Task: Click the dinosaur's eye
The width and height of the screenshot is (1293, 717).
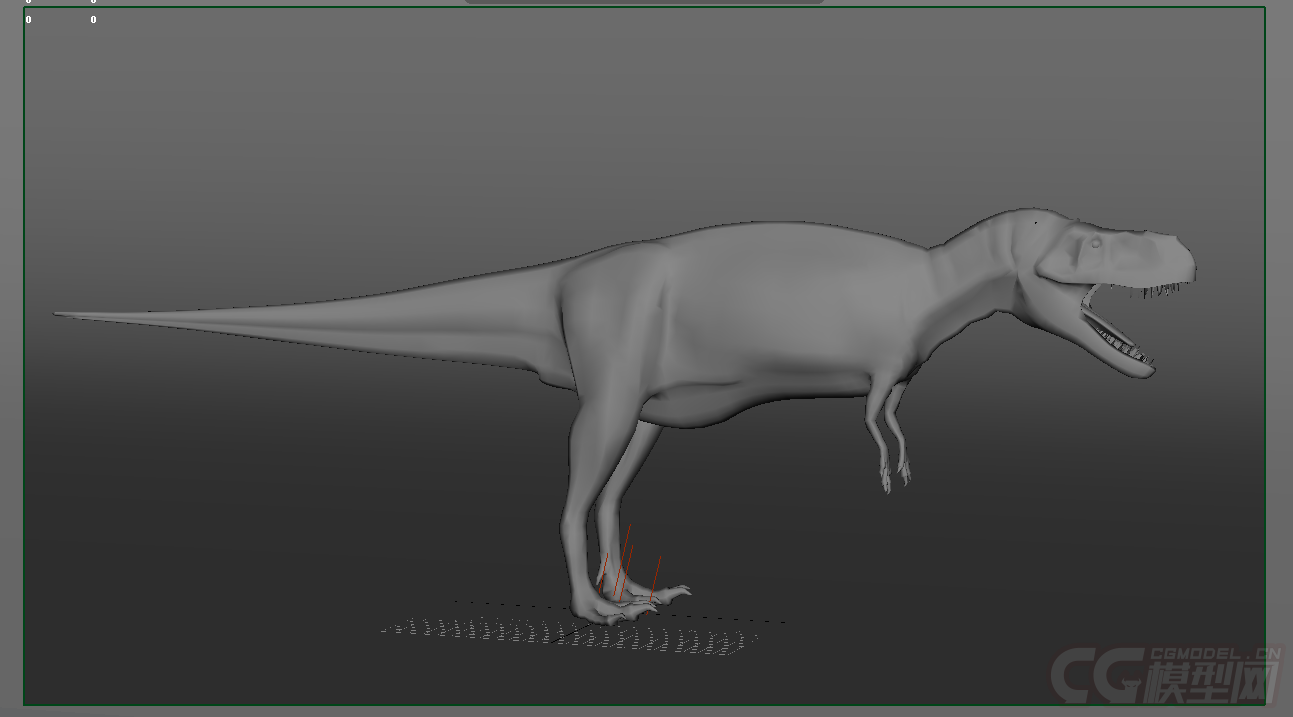Action: (1096, 243)
